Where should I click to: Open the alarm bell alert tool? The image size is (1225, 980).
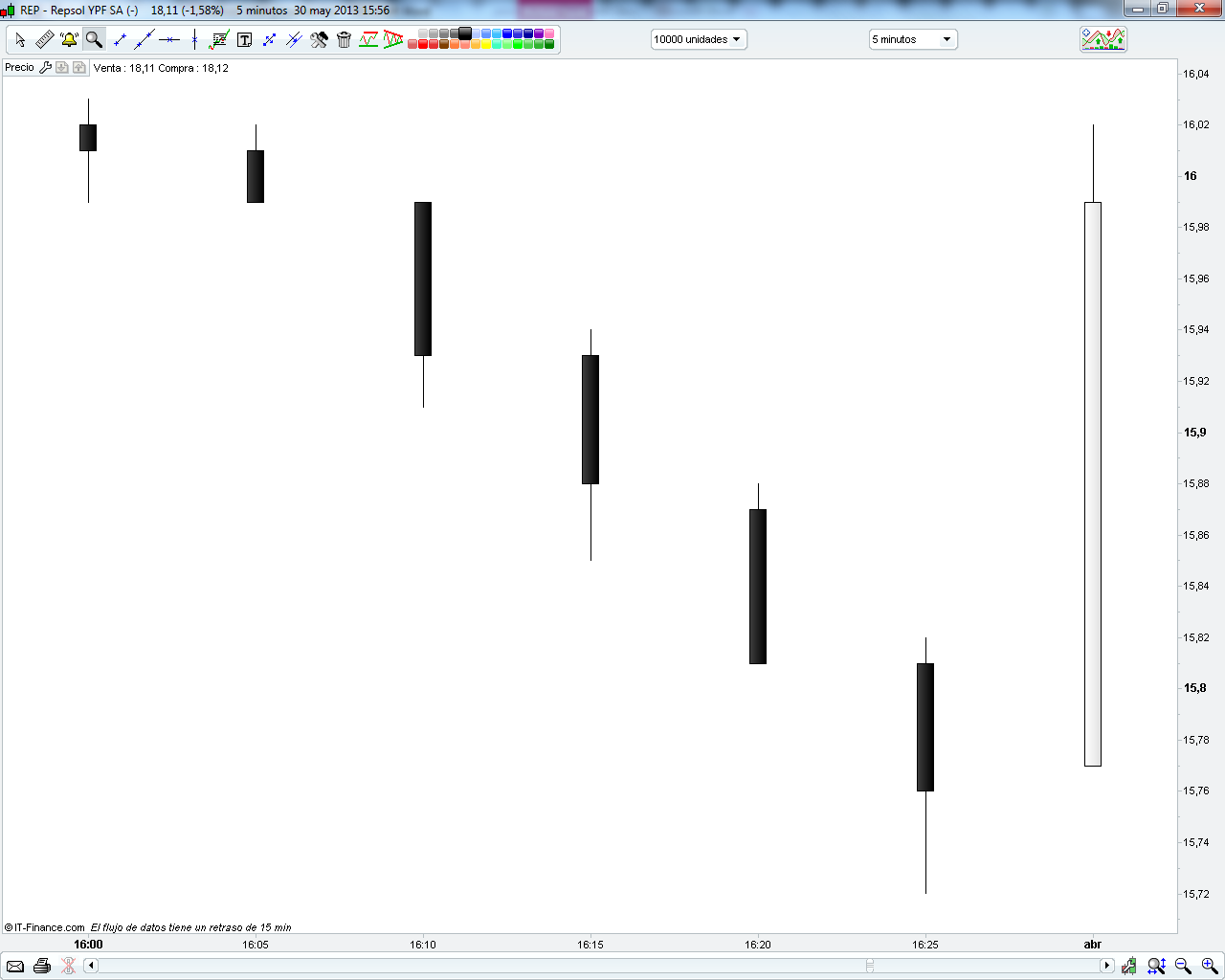click(69, 39)
